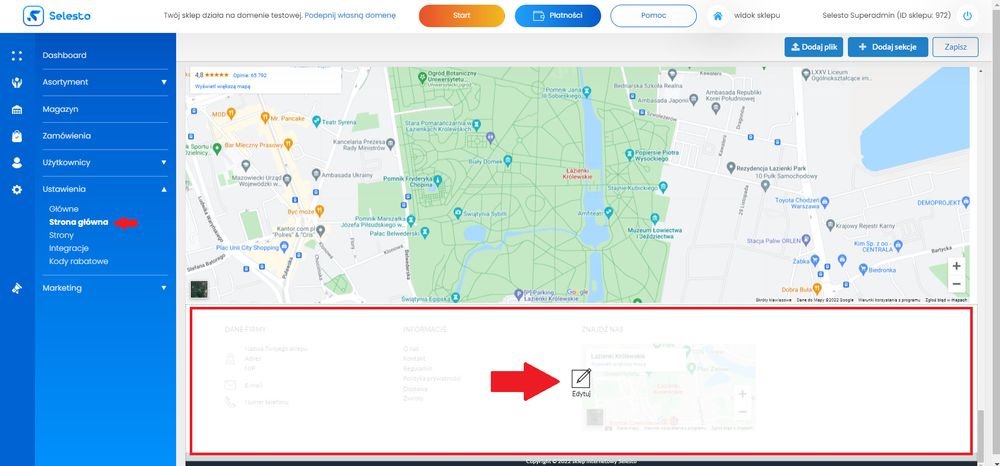The width and height of the screenshot is (1000, 466).
Task: Click the power logout icon
Action: [x=967, y=16]
